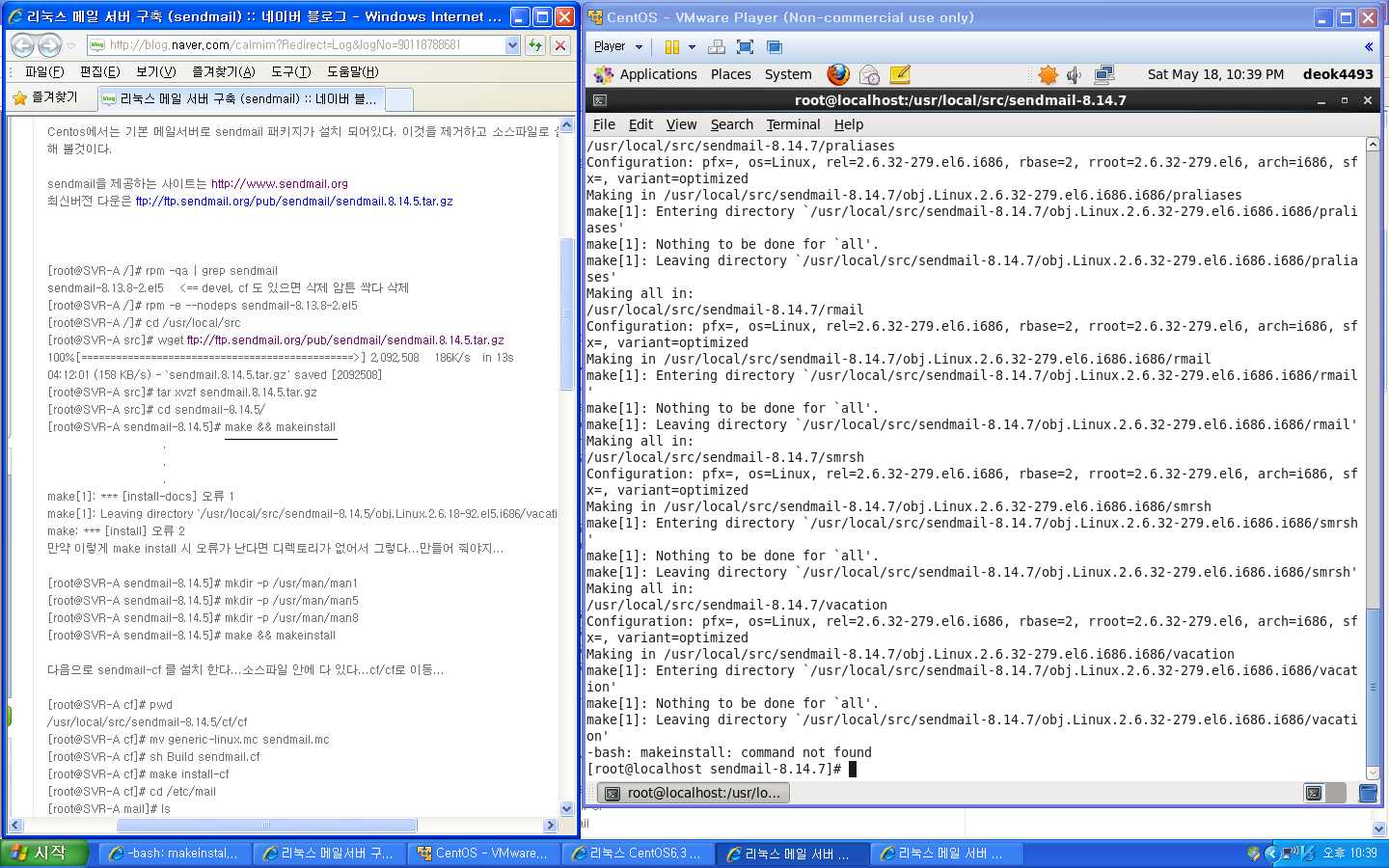Viewport: 1389px width, 868px height.
Task: Open the http://www.sendmail.org link
Action: click(x=280, y=183)
